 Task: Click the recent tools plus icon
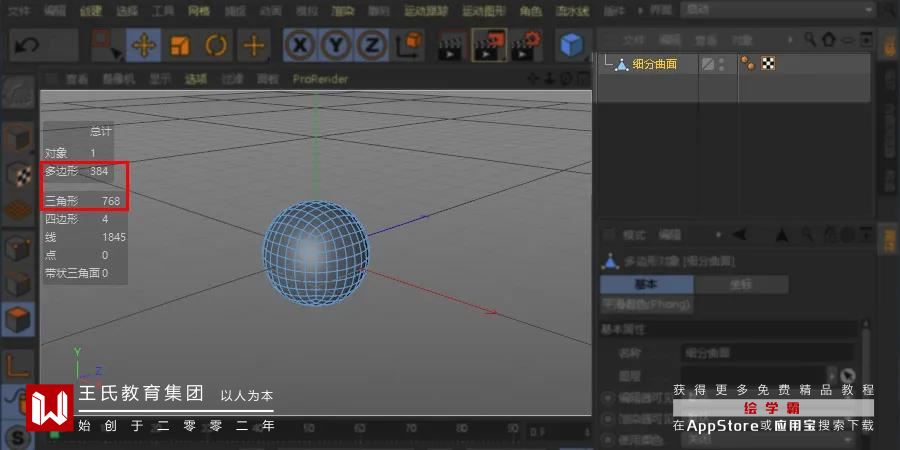click(254, 45)
